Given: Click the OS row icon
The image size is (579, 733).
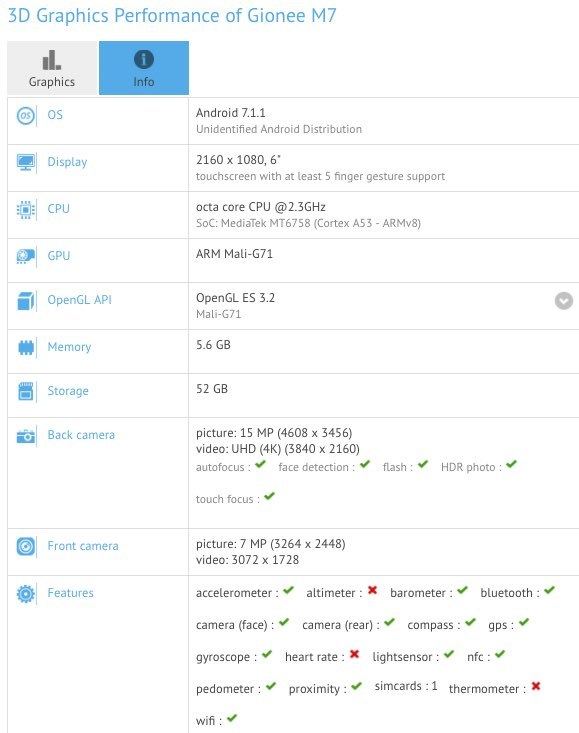Looking at the screenshot, I should 26,115.
